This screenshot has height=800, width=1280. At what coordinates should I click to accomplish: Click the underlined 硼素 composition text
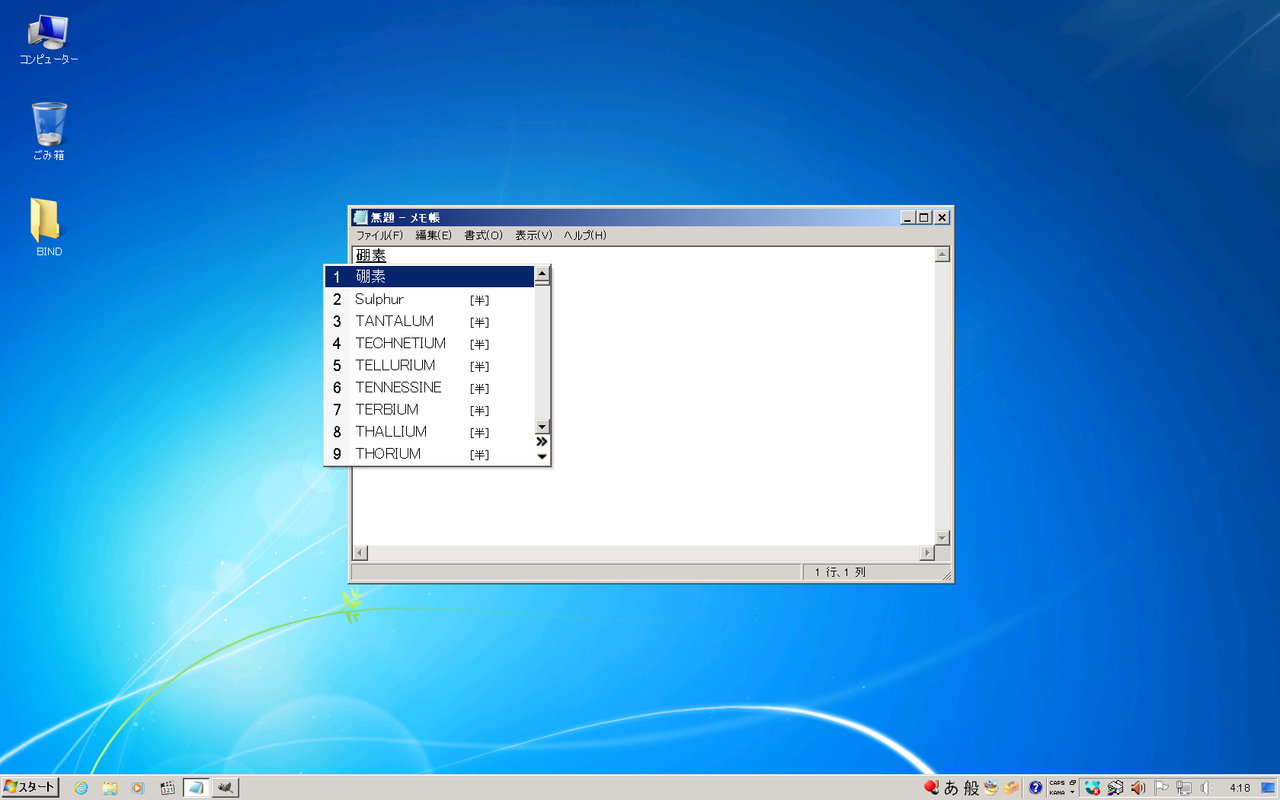371,256
